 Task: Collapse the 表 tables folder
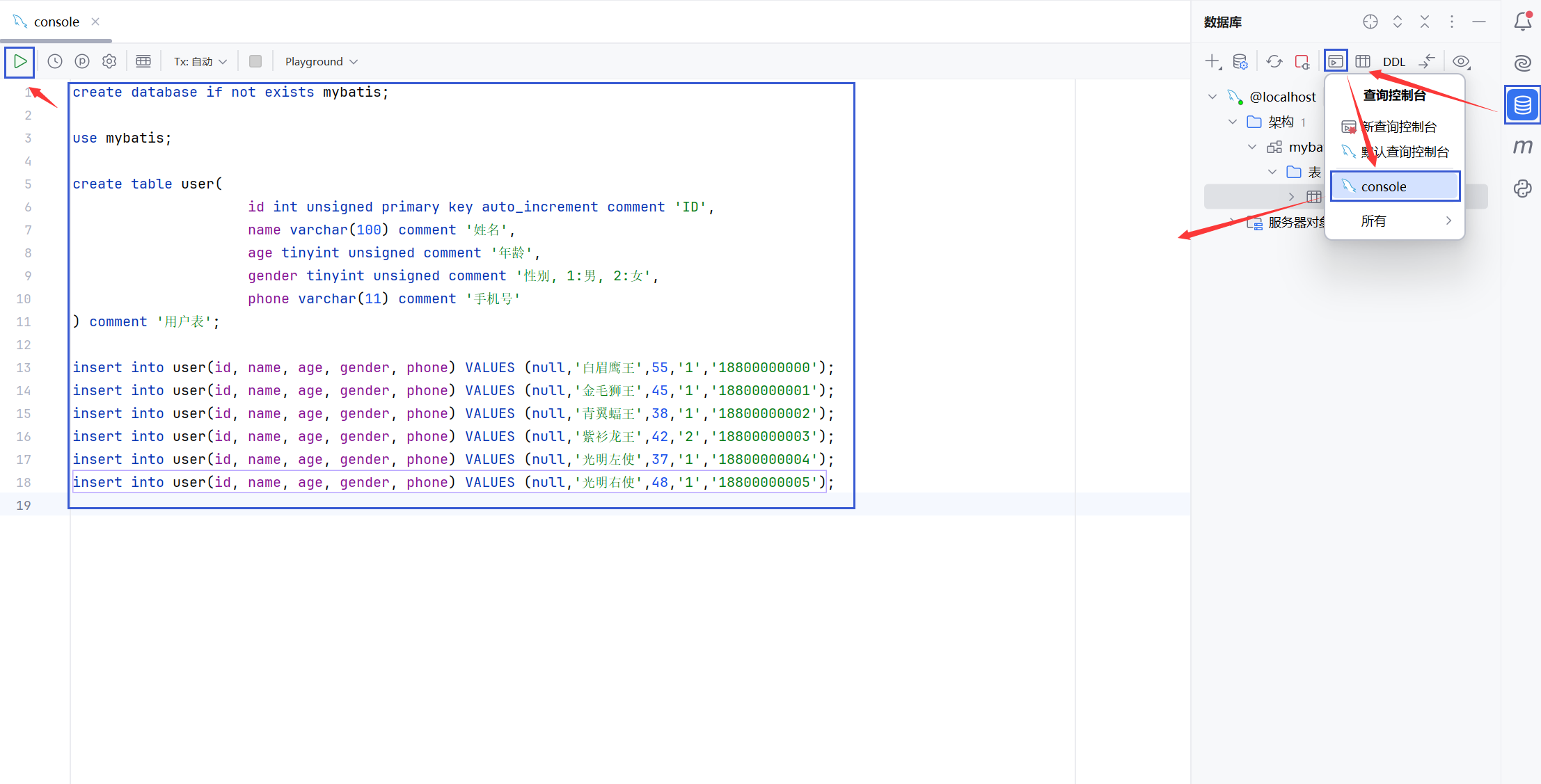pos(1272,172)
